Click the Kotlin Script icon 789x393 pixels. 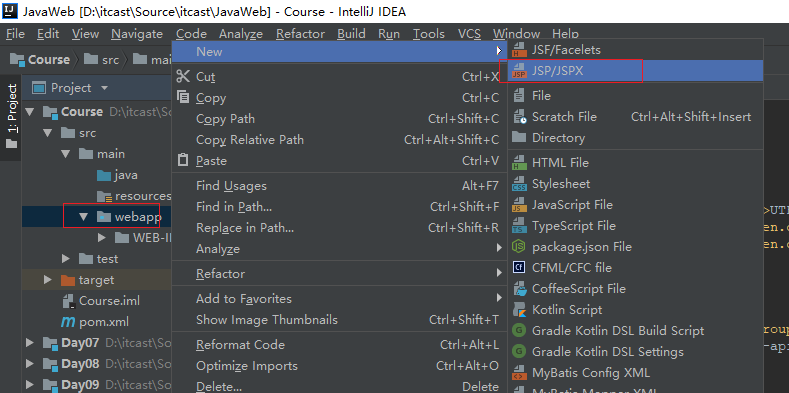pyautogui.click(x=519, y=310)
